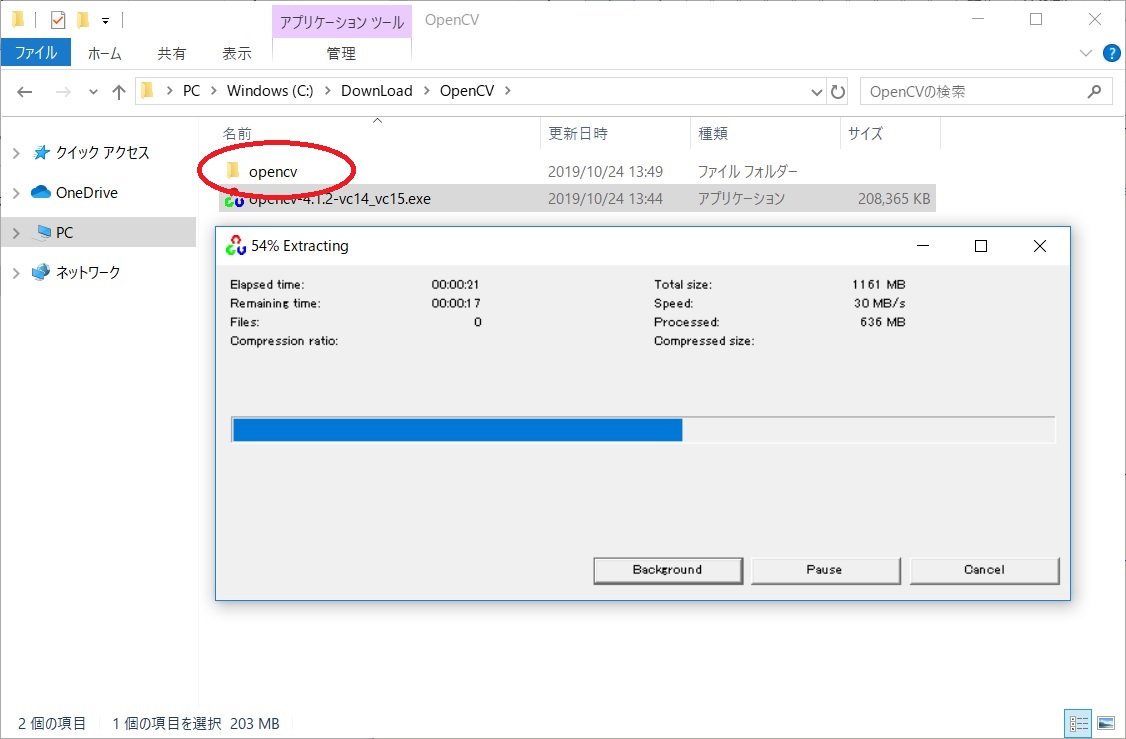Click the Background button in the extraction dialog
This screenshot has width=1126, height=739.
(x=667, y=569)
